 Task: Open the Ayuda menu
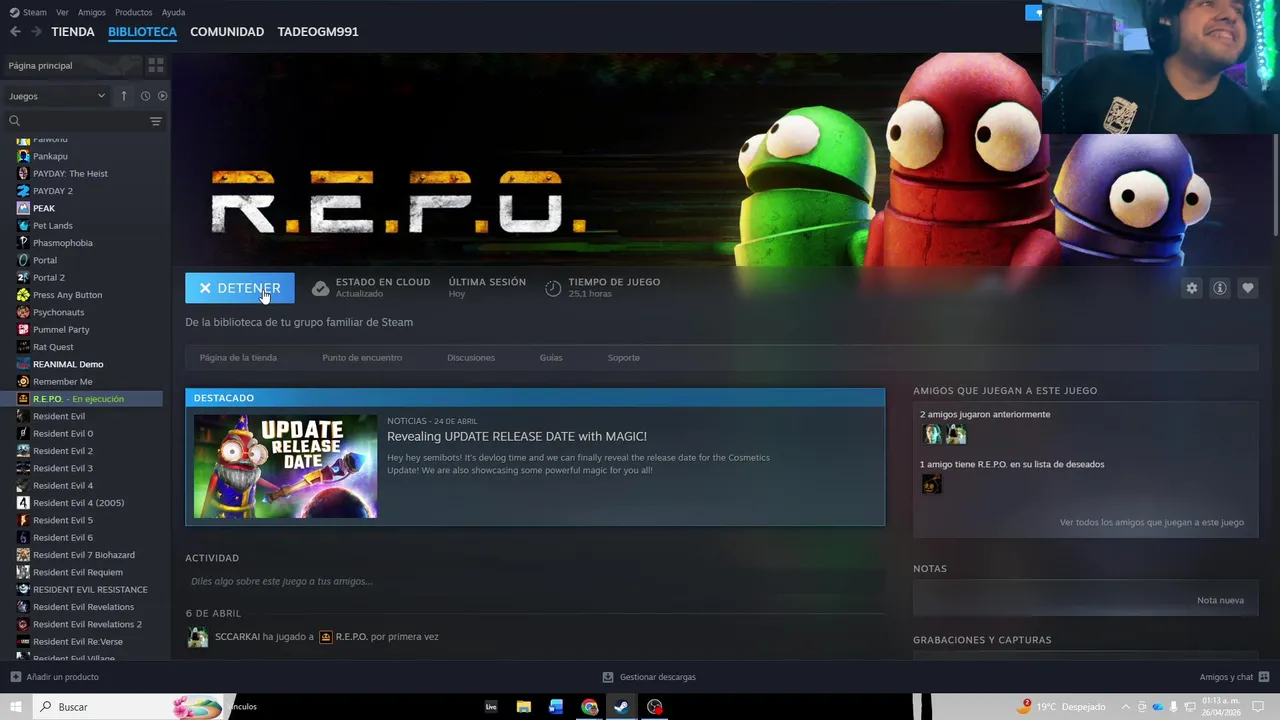pos(173,12)
